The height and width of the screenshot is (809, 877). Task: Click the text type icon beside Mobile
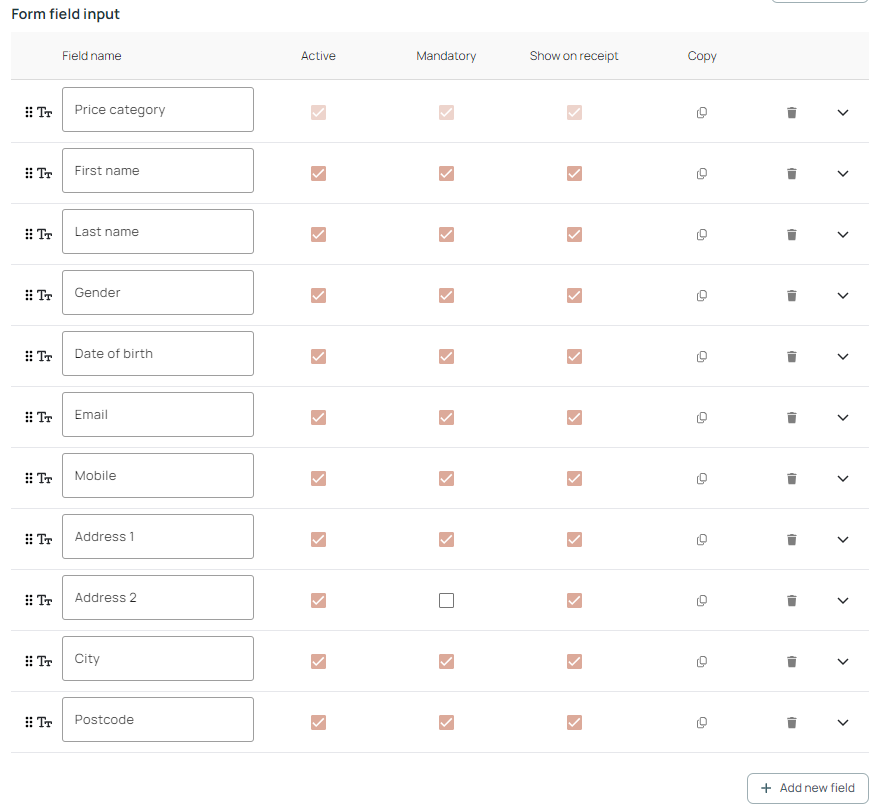45,479
